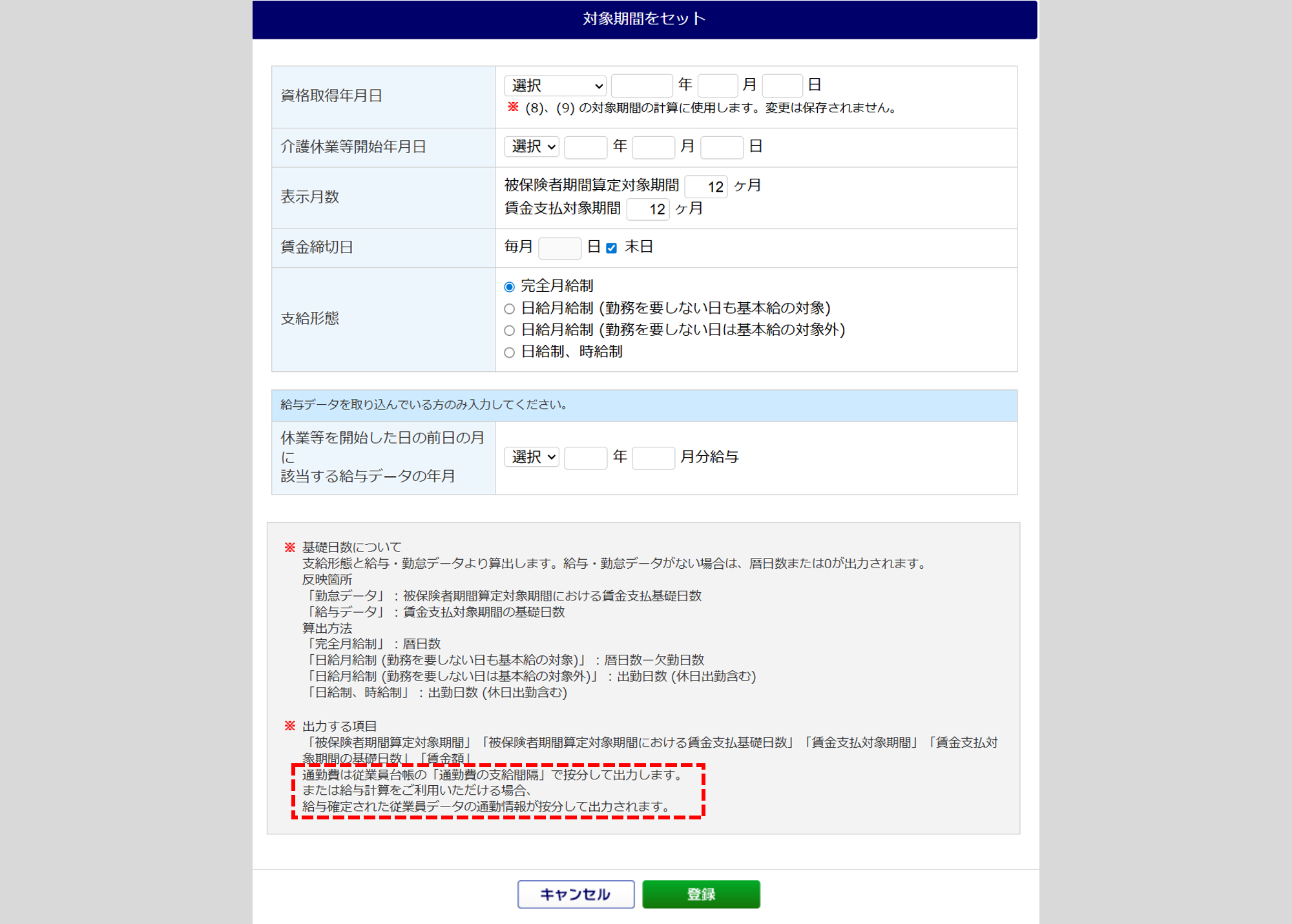The height and width of the screenshot is (924, 1292).
Task: Click 介護休業等開始年月日 day field
Action: [722, 147]
